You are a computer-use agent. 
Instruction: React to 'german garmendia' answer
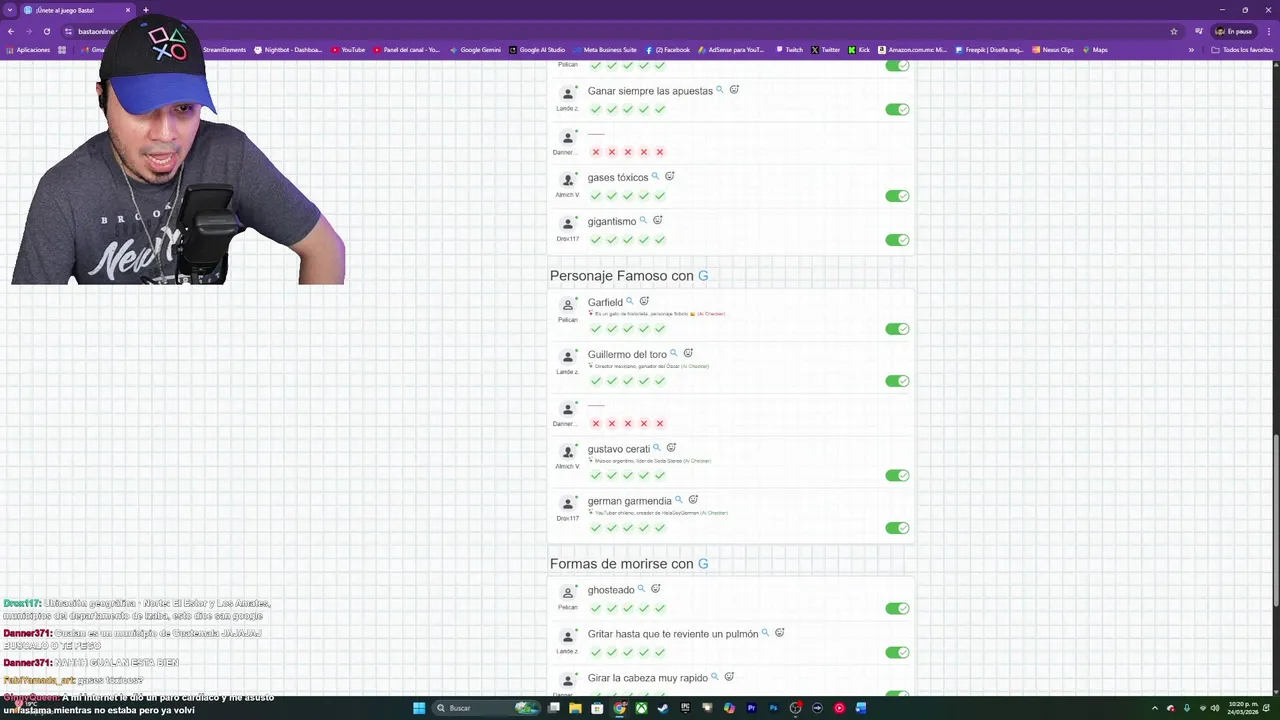693,500
